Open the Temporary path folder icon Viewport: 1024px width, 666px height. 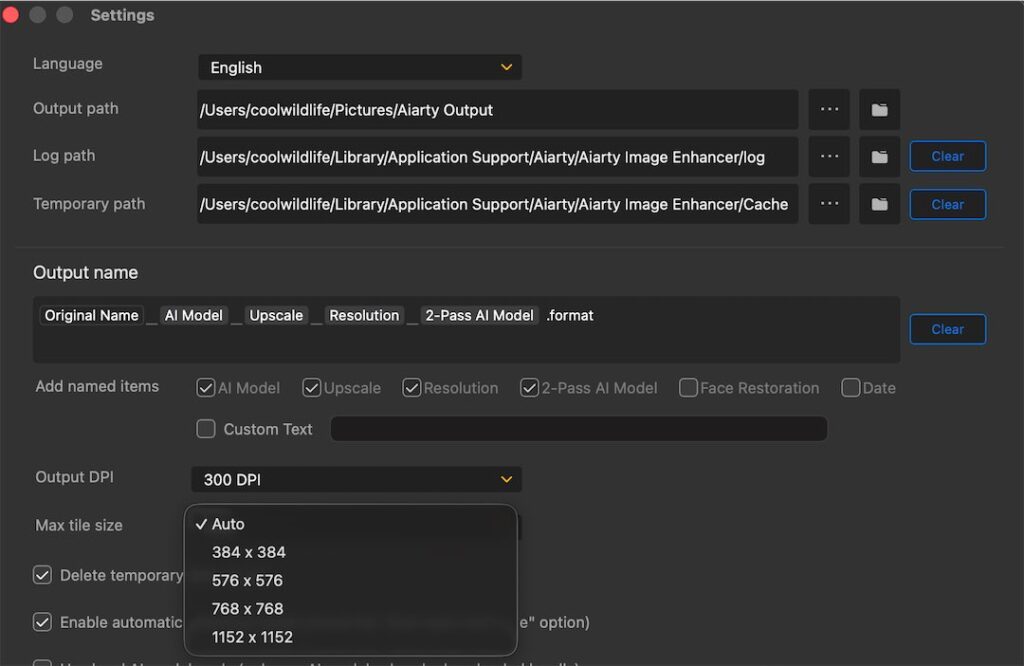[879, 204]
